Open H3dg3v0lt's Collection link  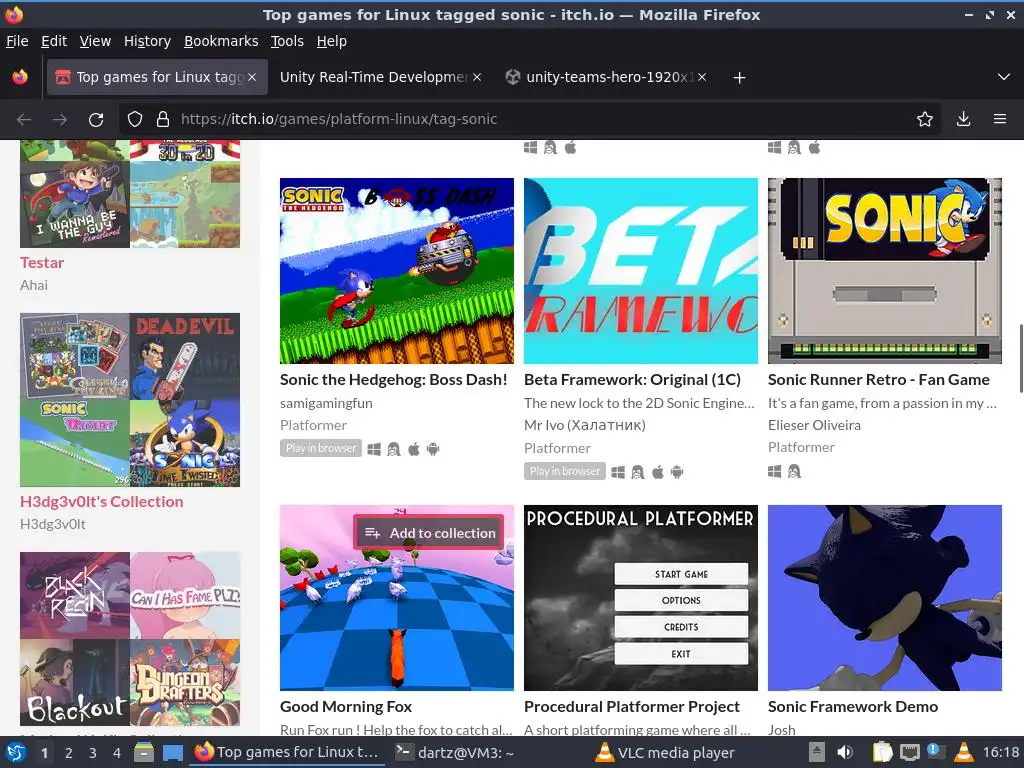pyautogui.click(x=101, y=502)
